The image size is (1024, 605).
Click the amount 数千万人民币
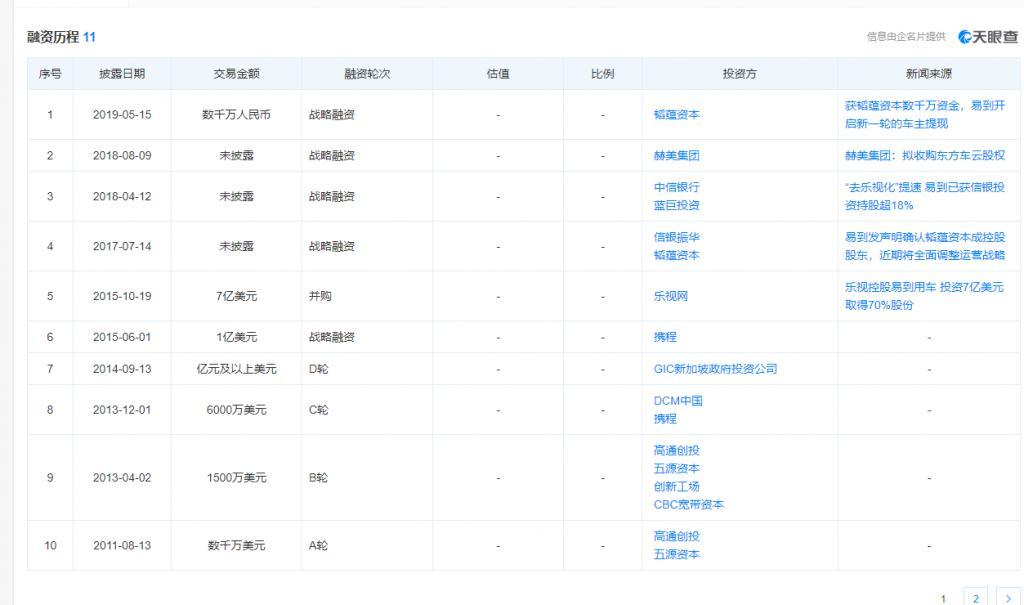tap(236, 114)
